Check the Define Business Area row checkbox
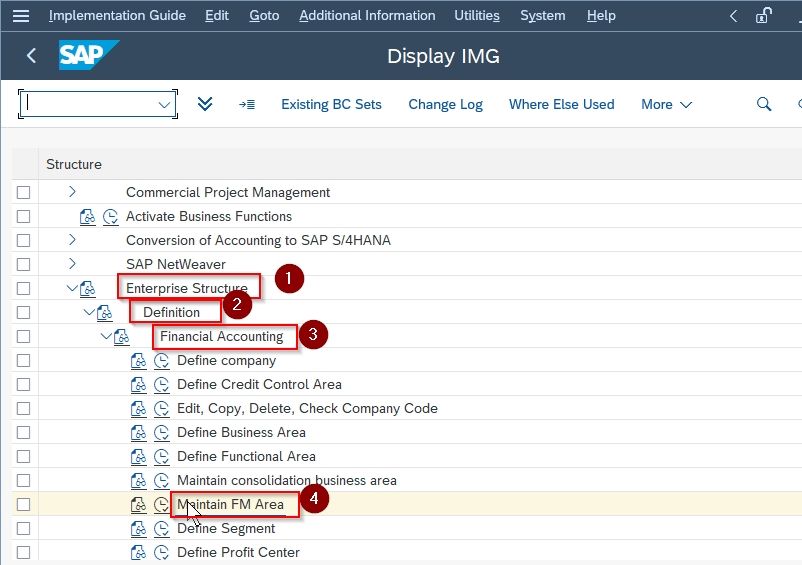Image resolution: width=802 pixels, height=565 pixels. (x=24, y=433)
